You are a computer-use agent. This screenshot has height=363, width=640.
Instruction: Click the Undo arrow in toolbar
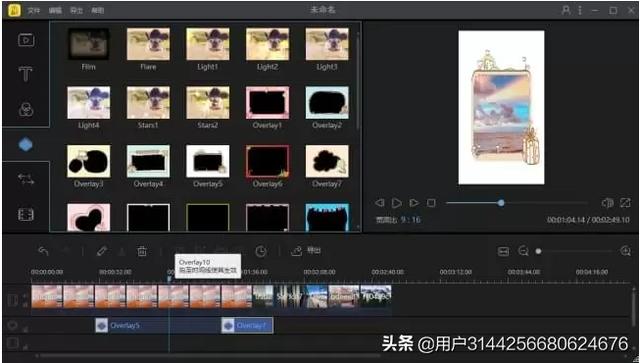(43, 251)
